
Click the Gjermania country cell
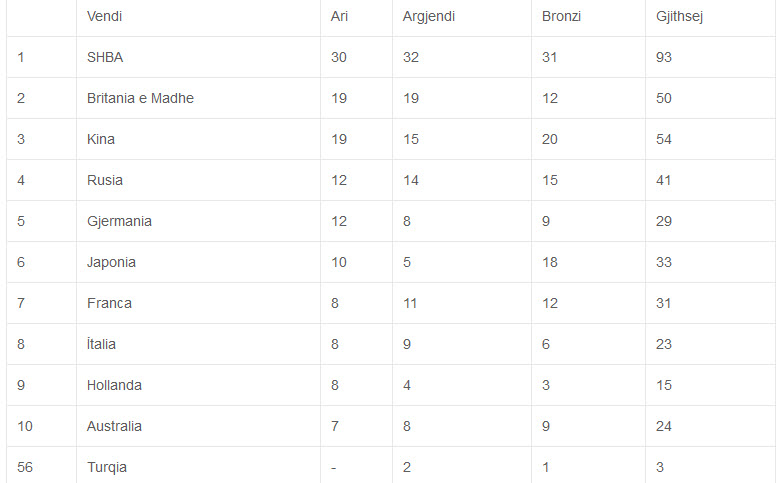coord(119,221)
